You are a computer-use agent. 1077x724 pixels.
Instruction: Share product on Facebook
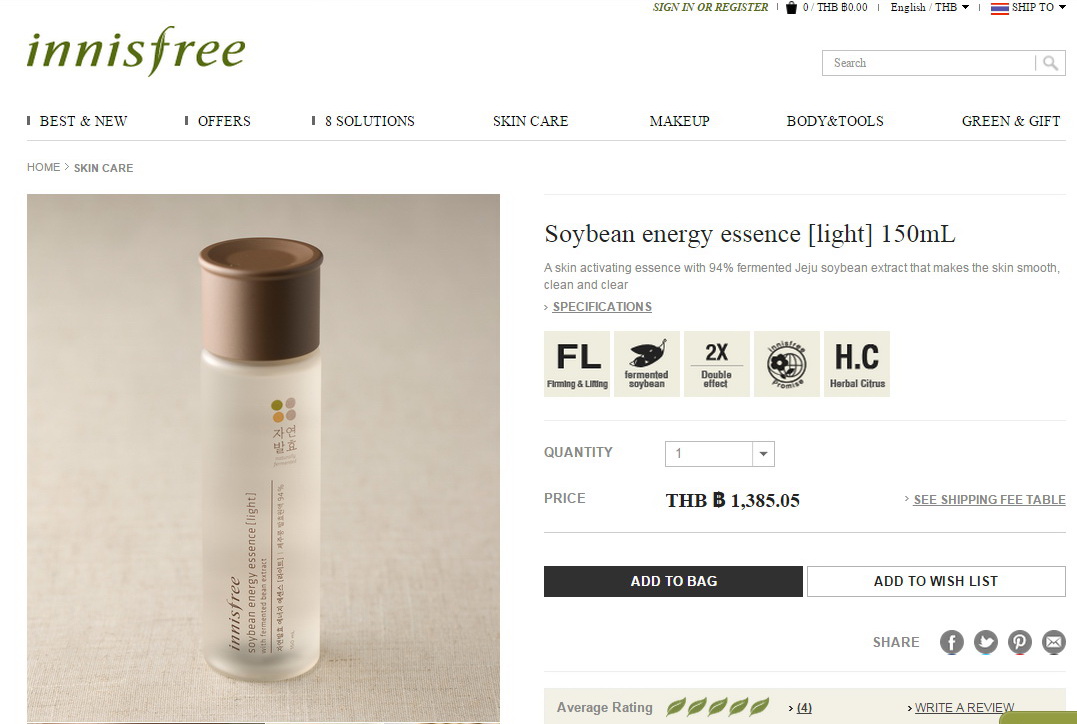pos(951,642)
